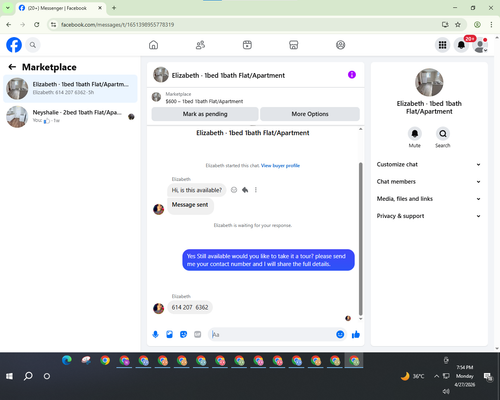Click Elizabeth's avatar in the chat header
The height and width of the screenshot is (400, 500).
pos(161,75)
